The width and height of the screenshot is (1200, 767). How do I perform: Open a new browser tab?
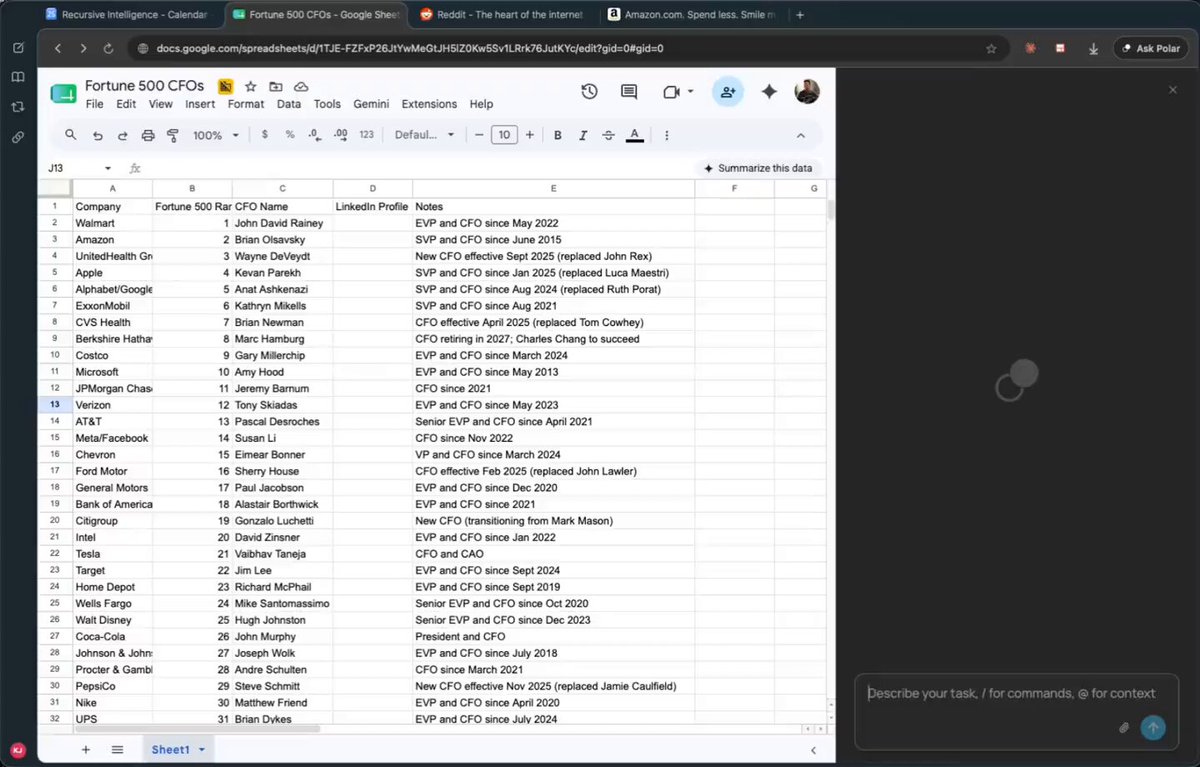point(800,15)
